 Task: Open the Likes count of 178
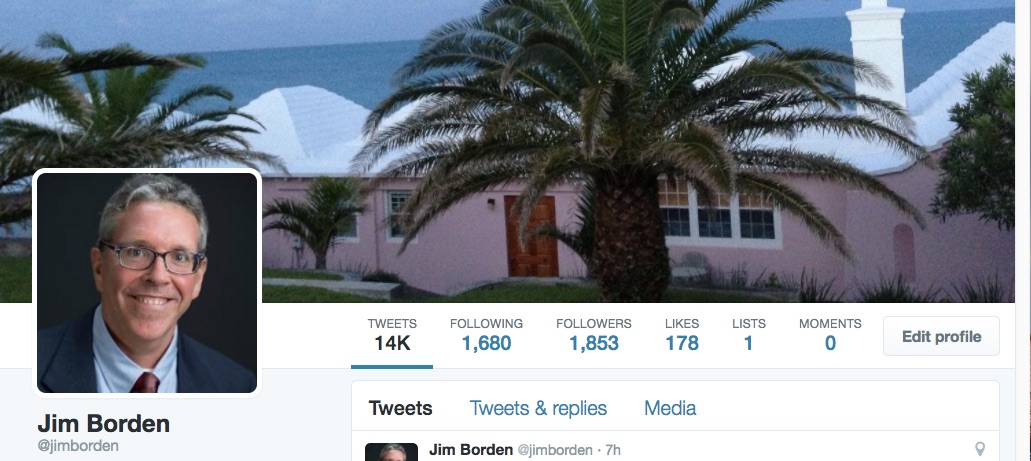click(682, 335)
